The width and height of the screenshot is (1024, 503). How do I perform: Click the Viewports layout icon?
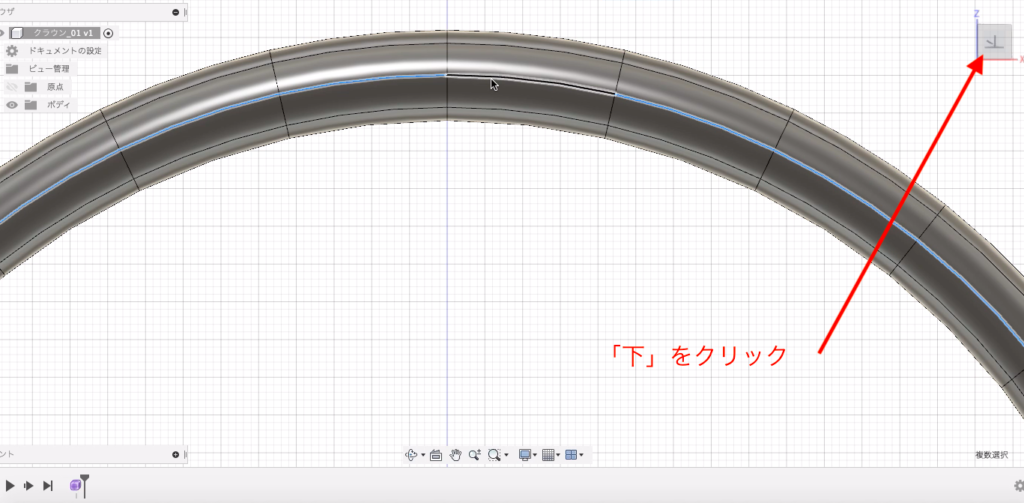click(x=571, y=455)
